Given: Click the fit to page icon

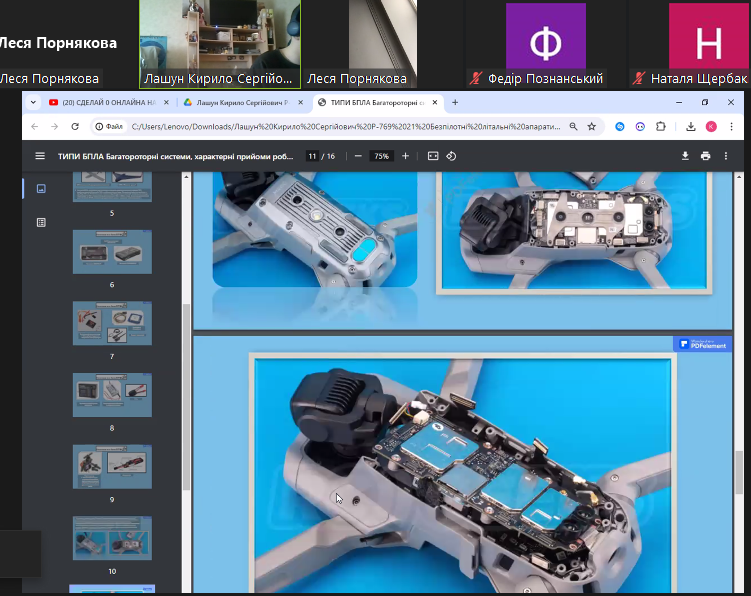Looking at the screenshot, I should point(433,156).
